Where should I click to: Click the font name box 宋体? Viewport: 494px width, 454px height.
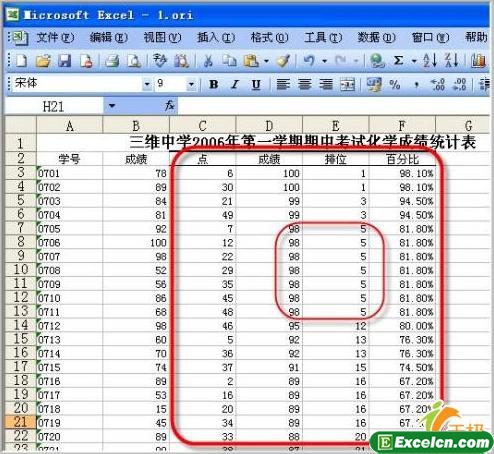77,84
